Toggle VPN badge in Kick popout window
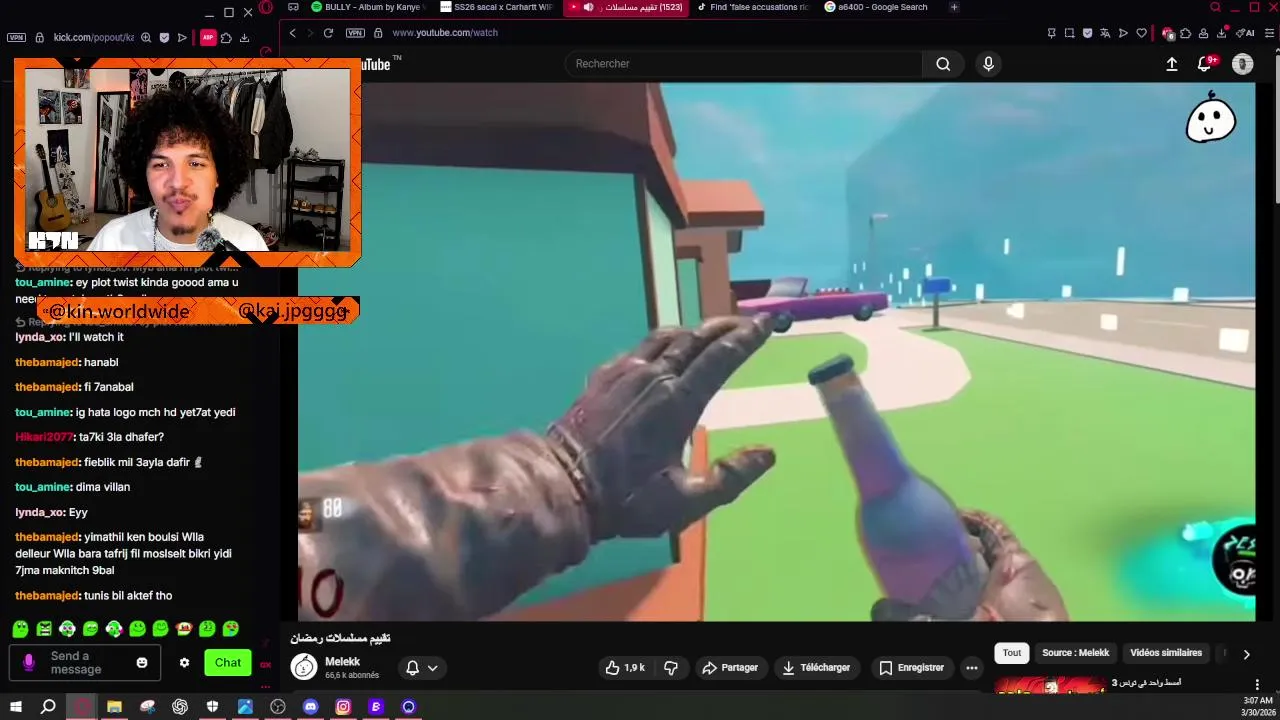Viewport: 1280px width, 720px height. [16, 38]
